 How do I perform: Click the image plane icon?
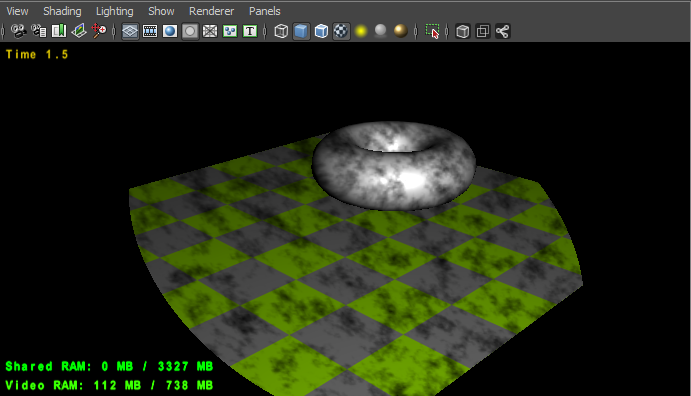point(79,31)
